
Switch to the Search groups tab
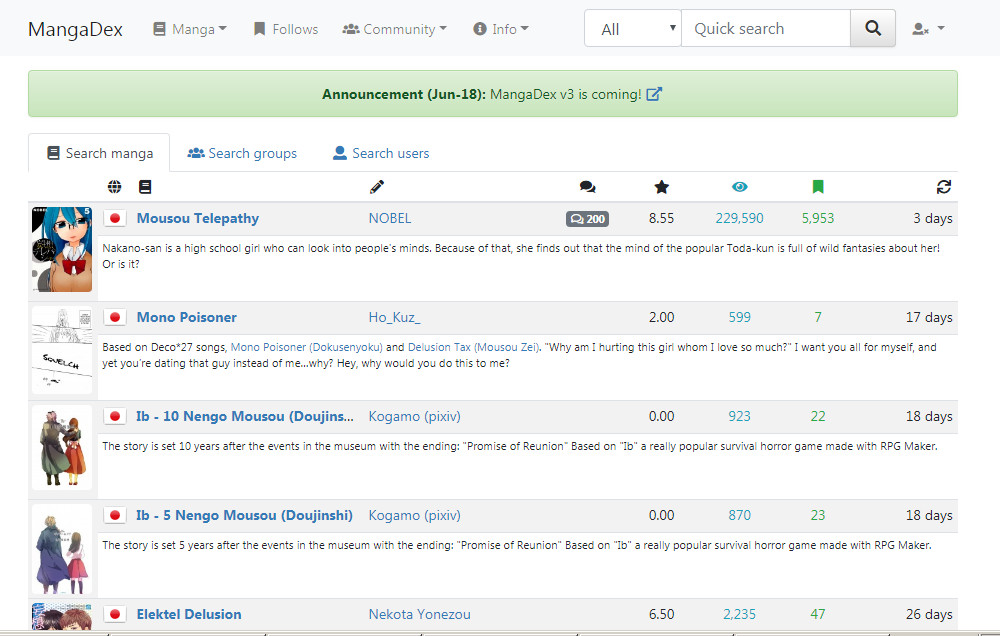point(242,153)
